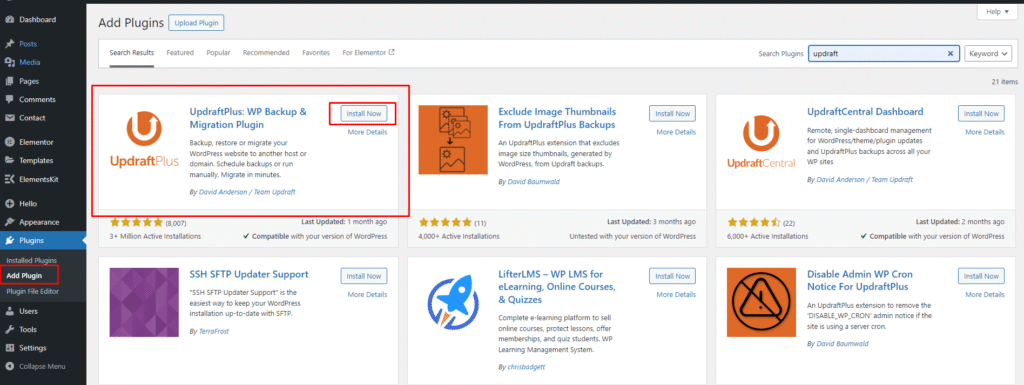Click the Disable Admin WP Cron warning icon
The width and height of the screenshot is (1024, 385).
tap(761, 301)
